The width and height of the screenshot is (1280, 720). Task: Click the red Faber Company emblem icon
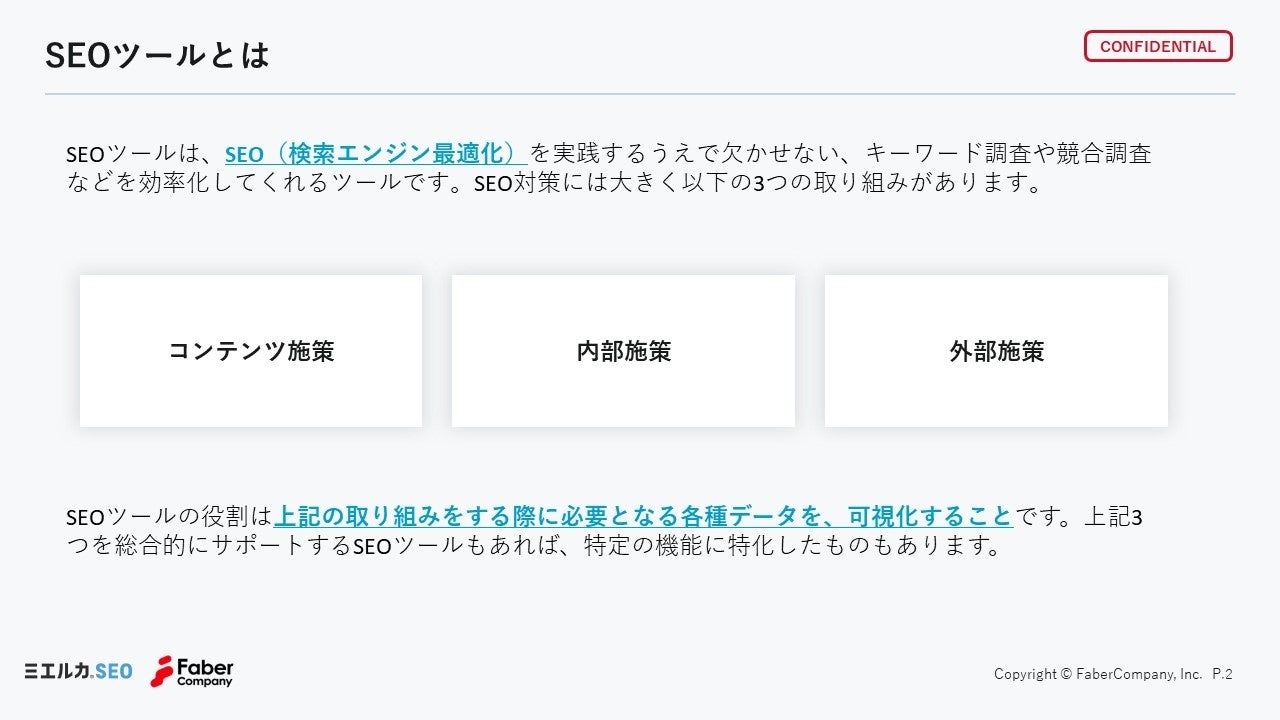tap(162, 671)
